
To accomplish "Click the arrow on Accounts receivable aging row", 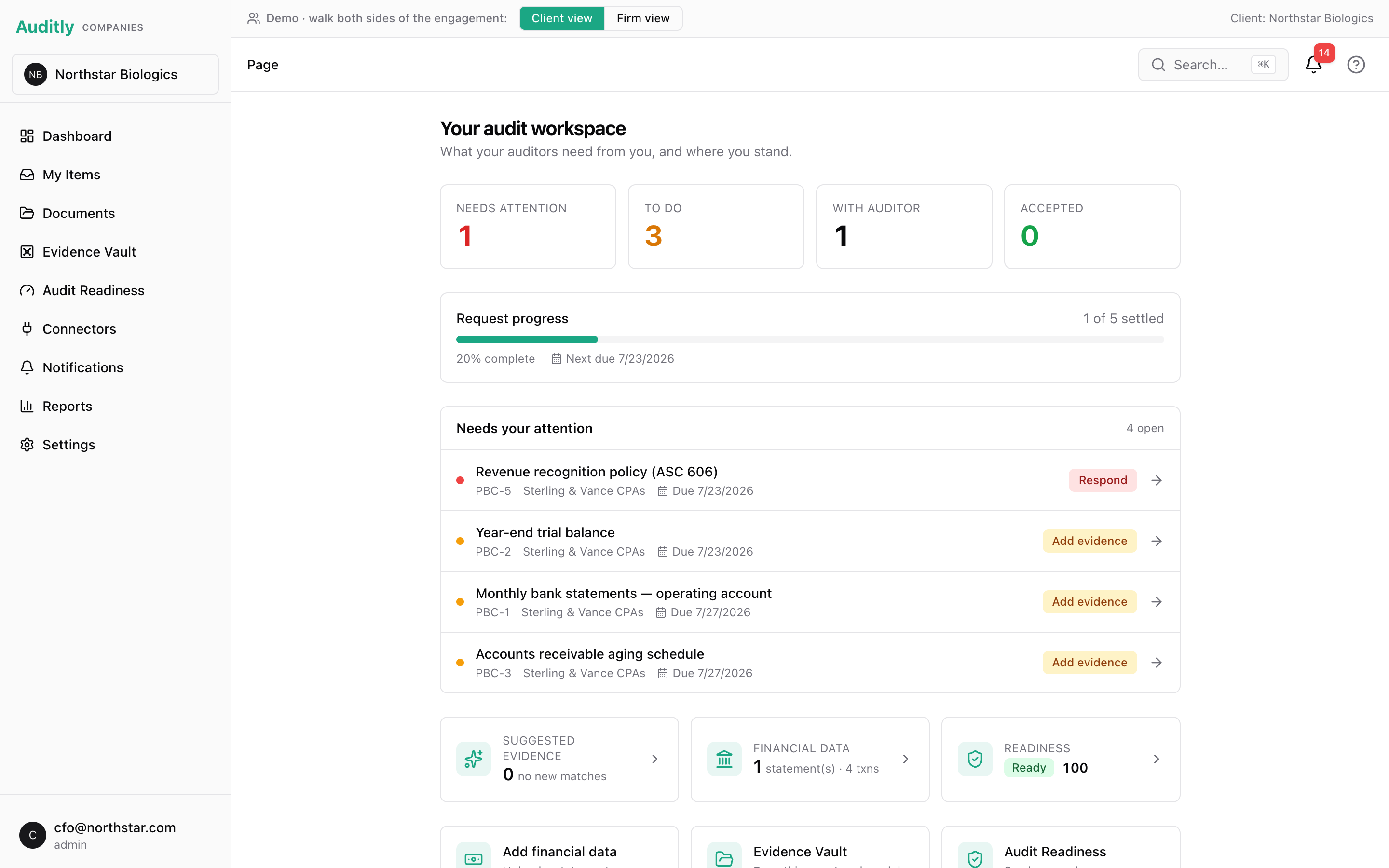I will click(1157, 663).
